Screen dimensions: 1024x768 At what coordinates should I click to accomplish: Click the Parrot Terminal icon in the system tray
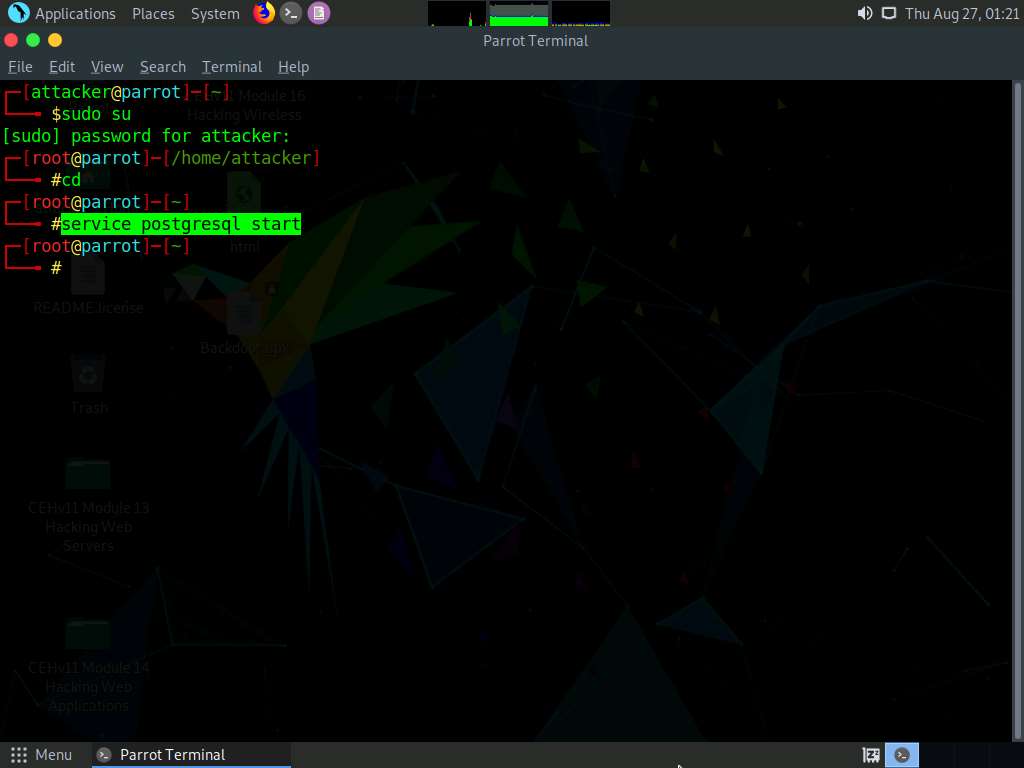pyautogui.click(x=902, y=755)
